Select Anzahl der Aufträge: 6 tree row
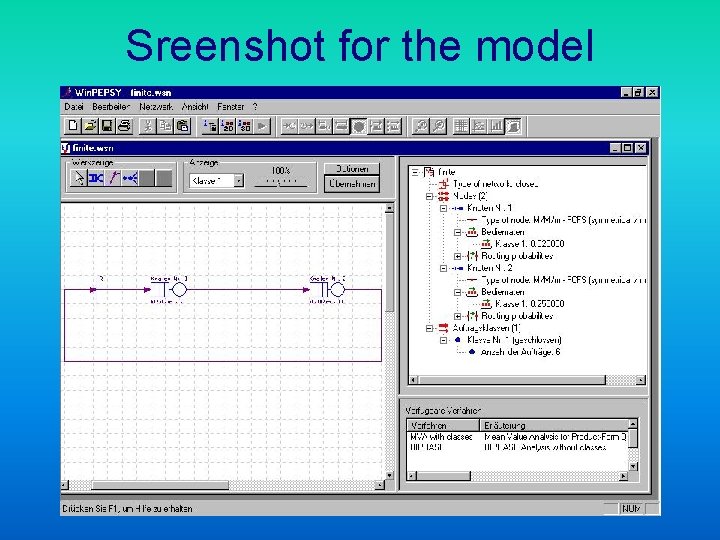 click(520, 352)
